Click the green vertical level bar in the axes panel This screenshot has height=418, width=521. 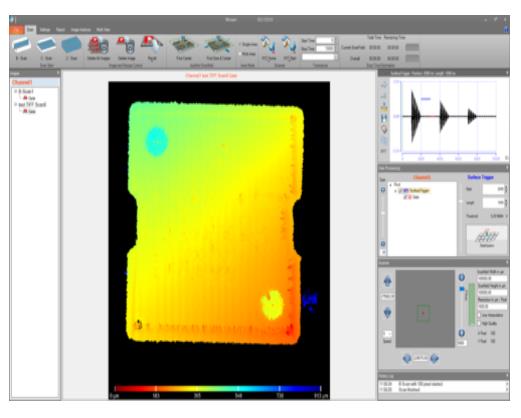(x=471, y=305)
